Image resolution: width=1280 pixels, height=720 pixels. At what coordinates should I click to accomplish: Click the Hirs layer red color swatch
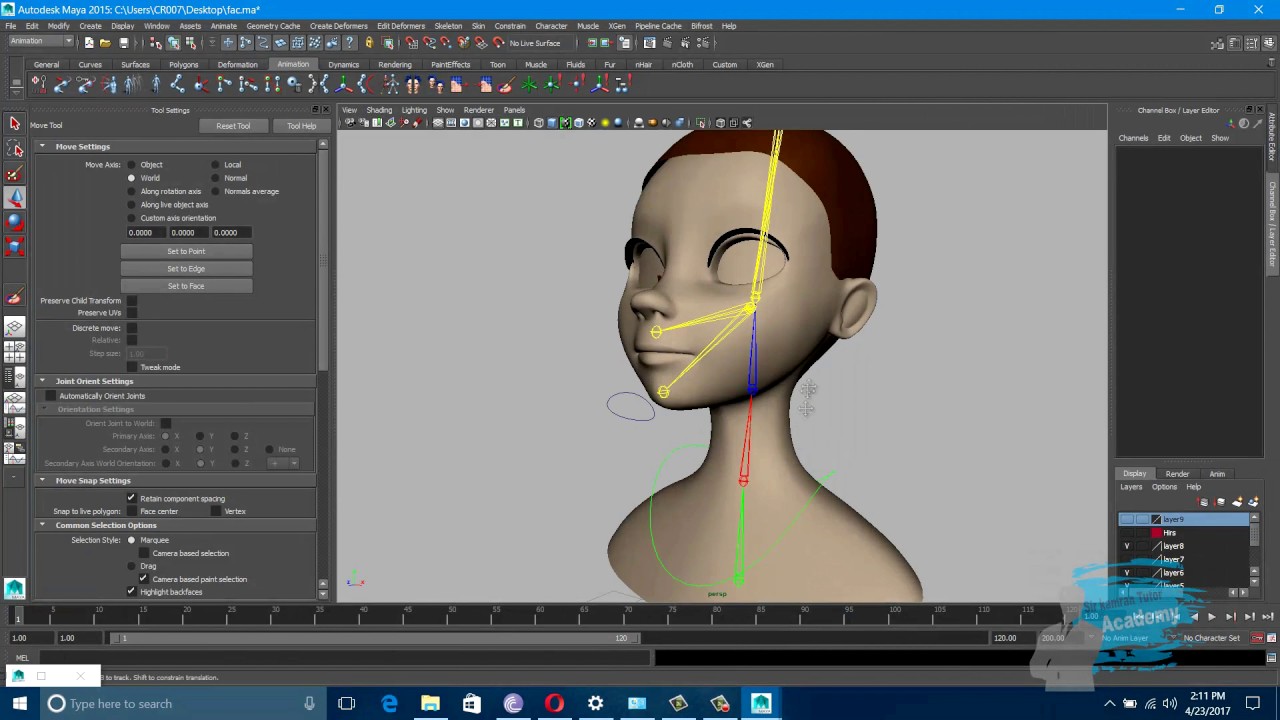(1157, 533)
